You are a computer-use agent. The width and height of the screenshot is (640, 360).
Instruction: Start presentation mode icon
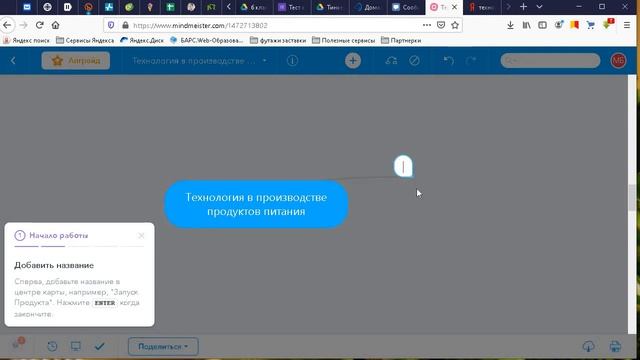[x=76, y=346]
